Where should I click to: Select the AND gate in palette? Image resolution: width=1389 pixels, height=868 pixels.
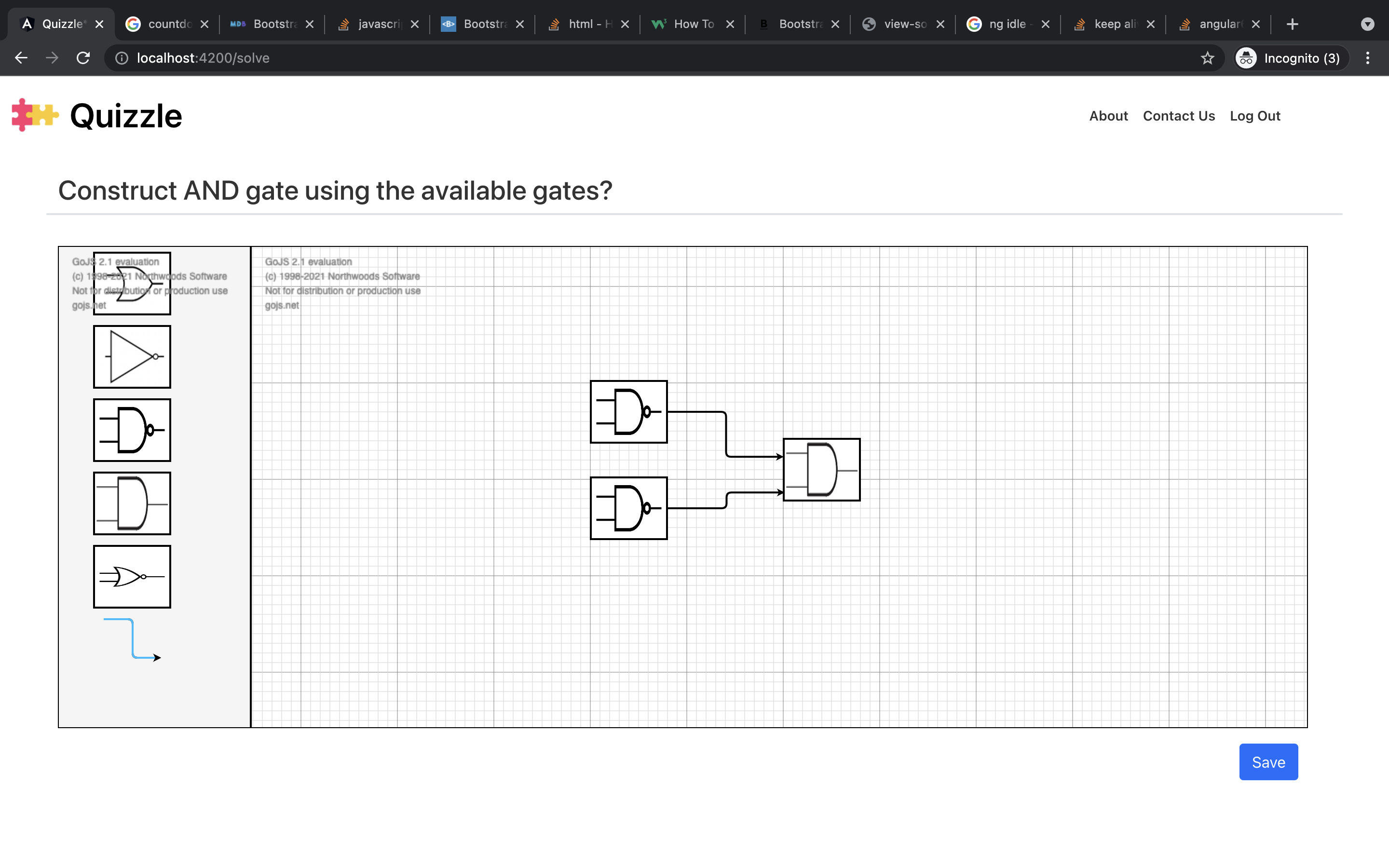[x=132, y=503]
